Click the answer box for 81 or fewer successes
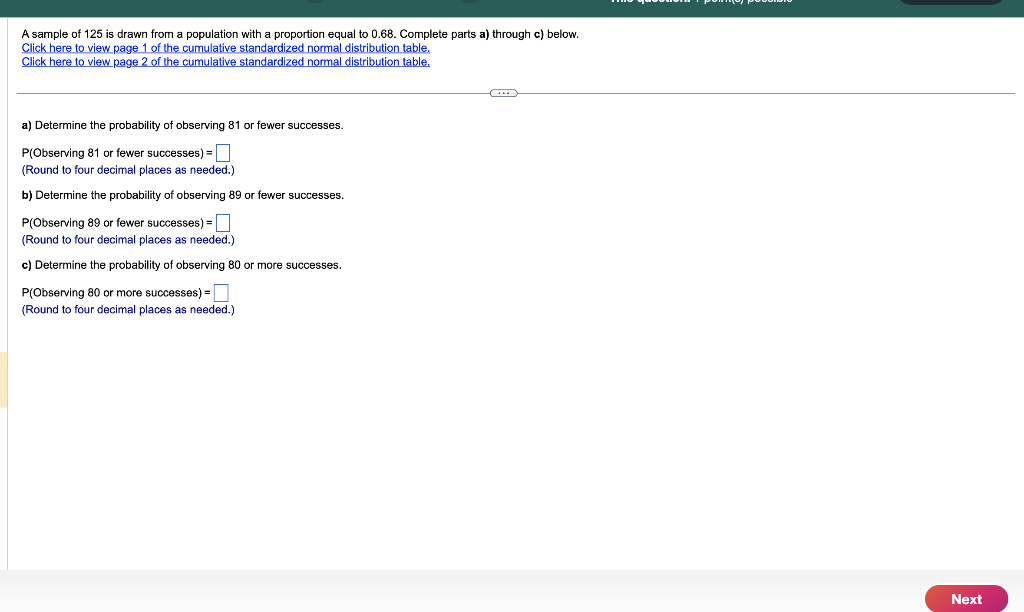 pyautogui.click(x=223, y=153)
